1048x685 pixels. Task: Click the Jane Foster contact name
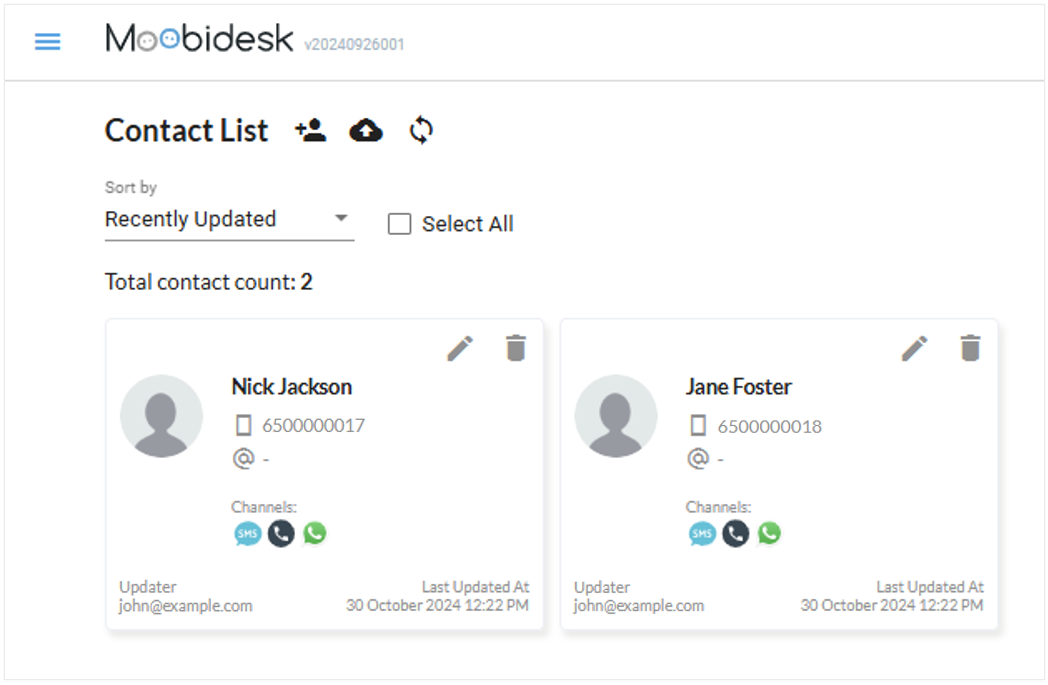pyautogui.click(x=738, y=387)
